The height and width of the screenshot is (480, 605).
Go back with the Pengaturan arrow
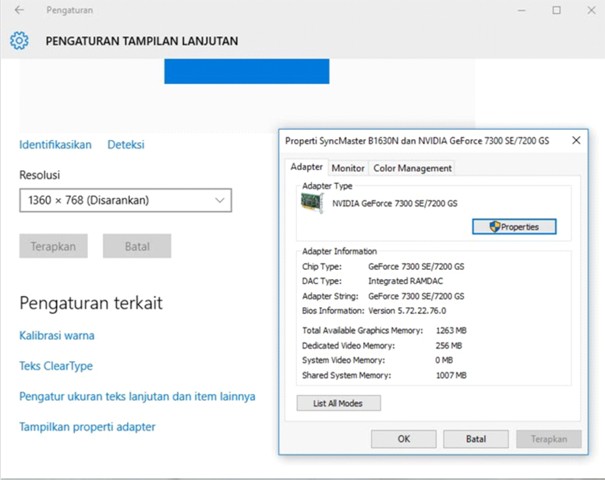click(x=19, y=10)
